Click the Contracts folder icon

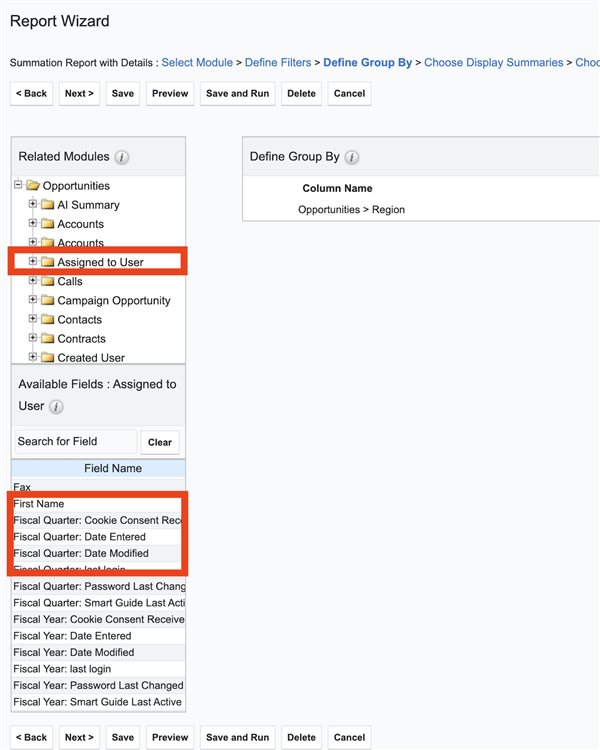[x=47, y=339]
